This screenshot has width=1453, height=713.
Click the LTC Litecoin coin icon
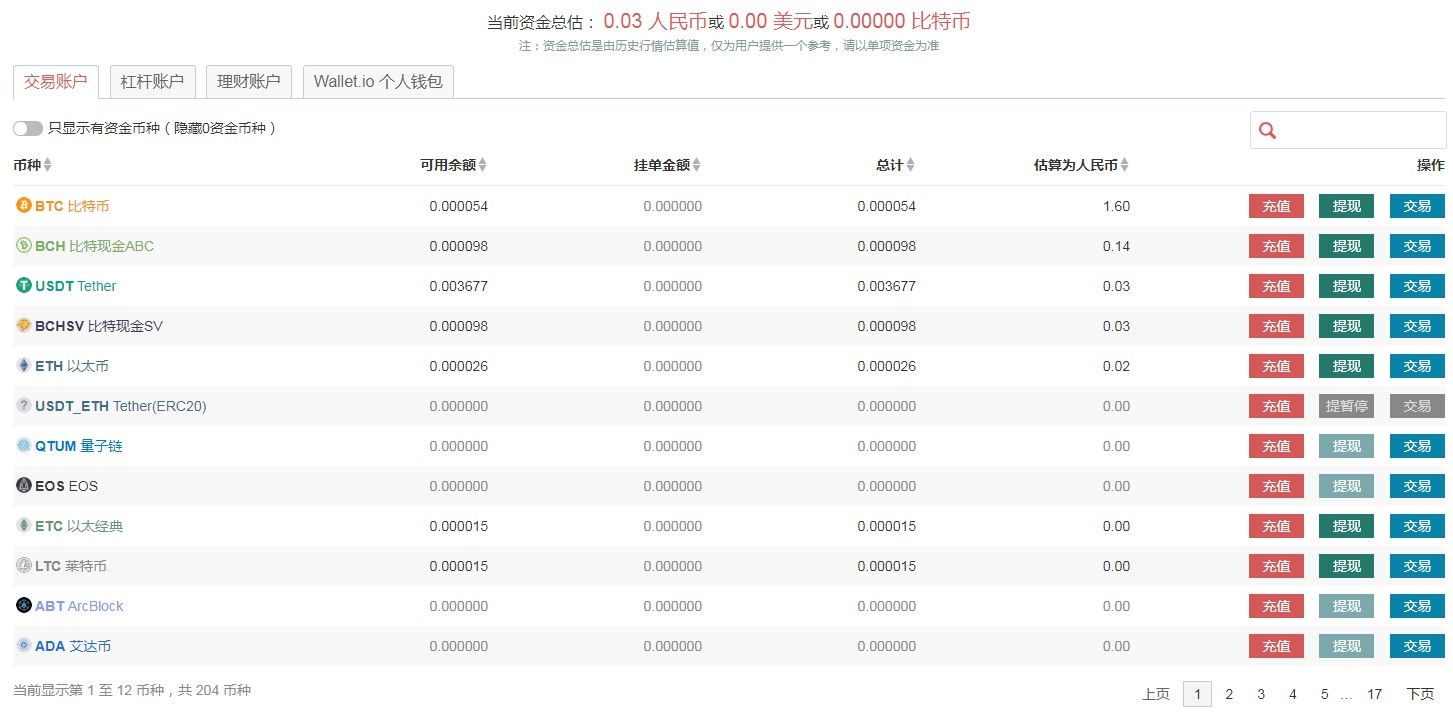coord(24,566)
